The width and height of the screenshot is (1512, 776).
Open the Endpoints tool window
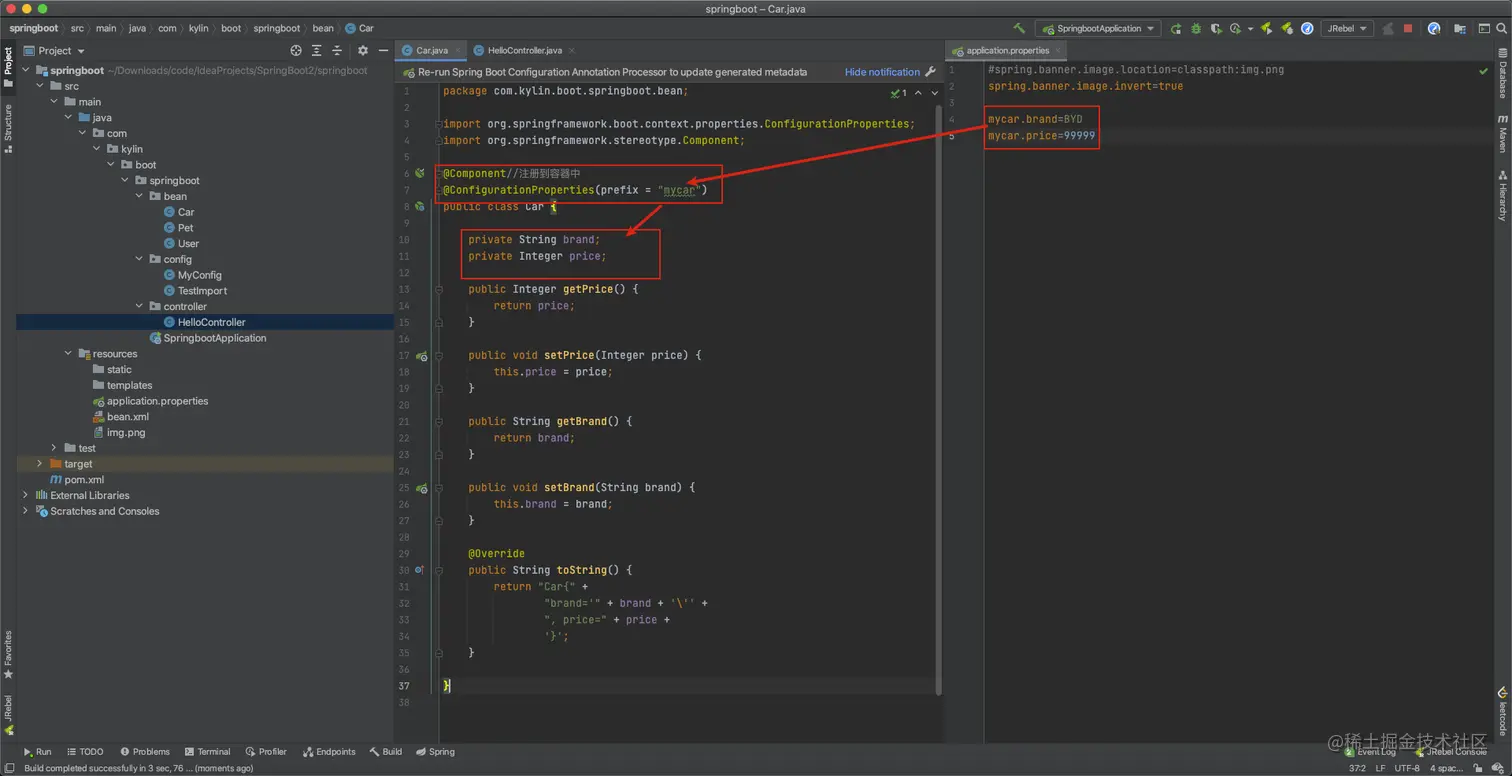pyautogui.click(x=329, y=752)
